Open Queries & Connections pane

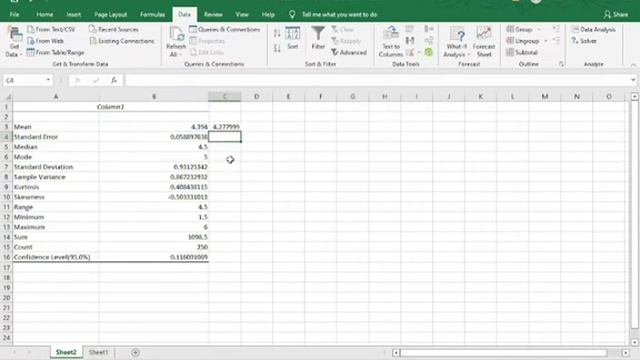(224, 29)
